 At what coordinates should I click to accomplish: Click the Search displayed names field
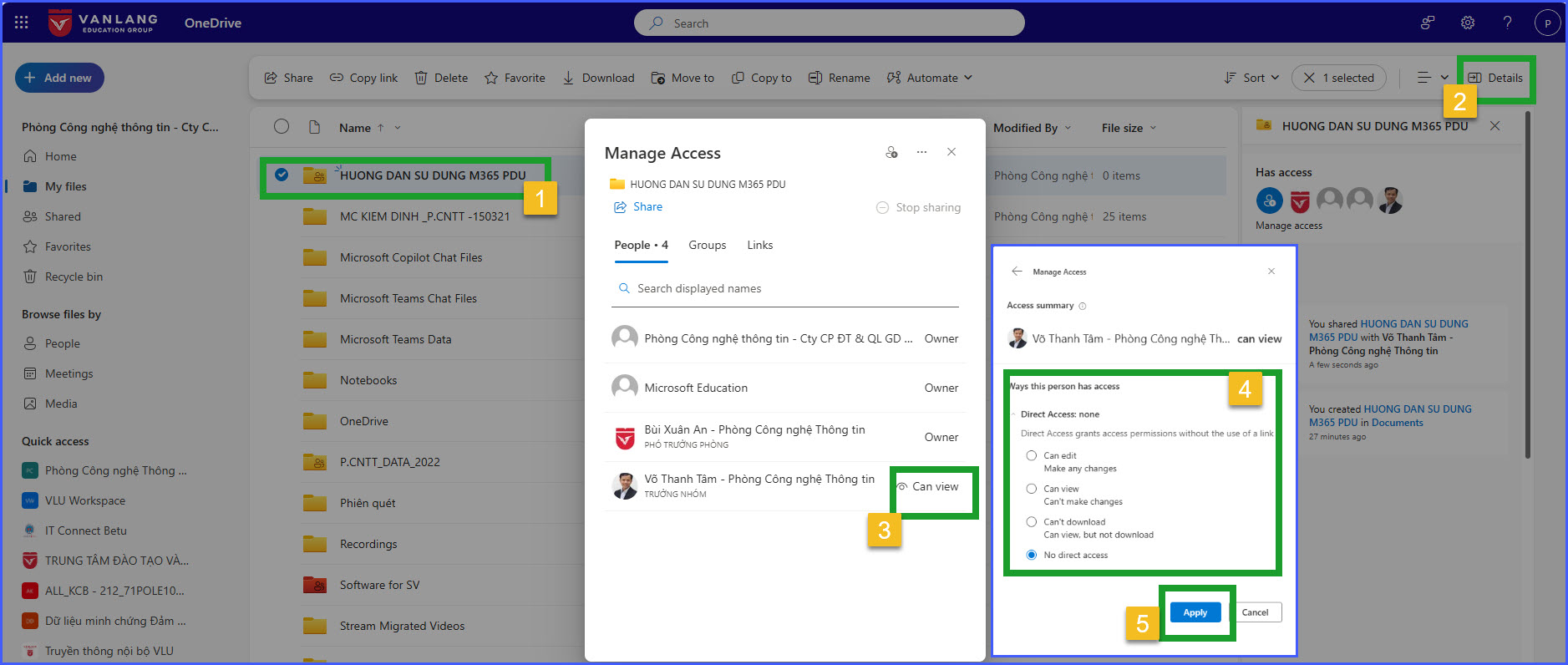785,288
